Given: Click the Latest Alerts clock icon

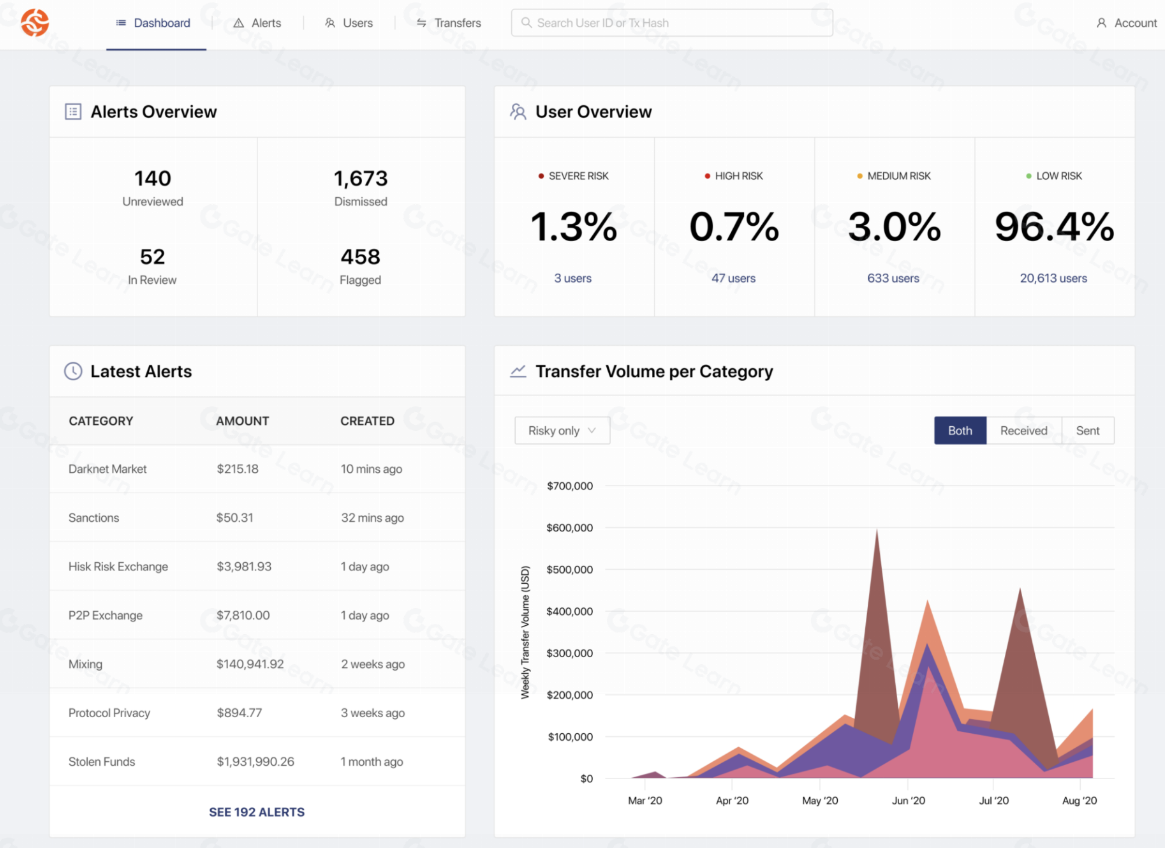Looking at the screenshot, I should click(x=73, y=371).
